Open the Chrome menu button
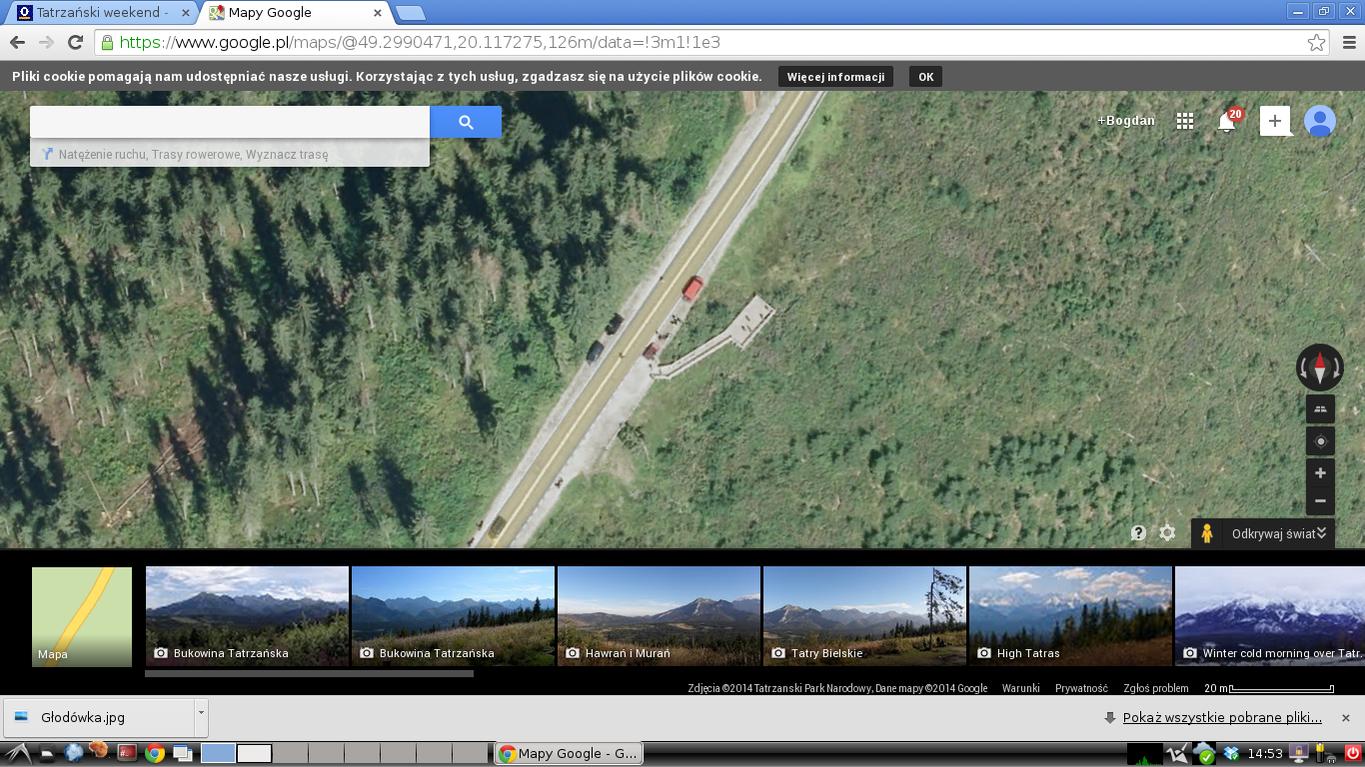Image resolution: width=1365 pixels, height=767 pixels. pyautogui.click(x=1348, y=42)
